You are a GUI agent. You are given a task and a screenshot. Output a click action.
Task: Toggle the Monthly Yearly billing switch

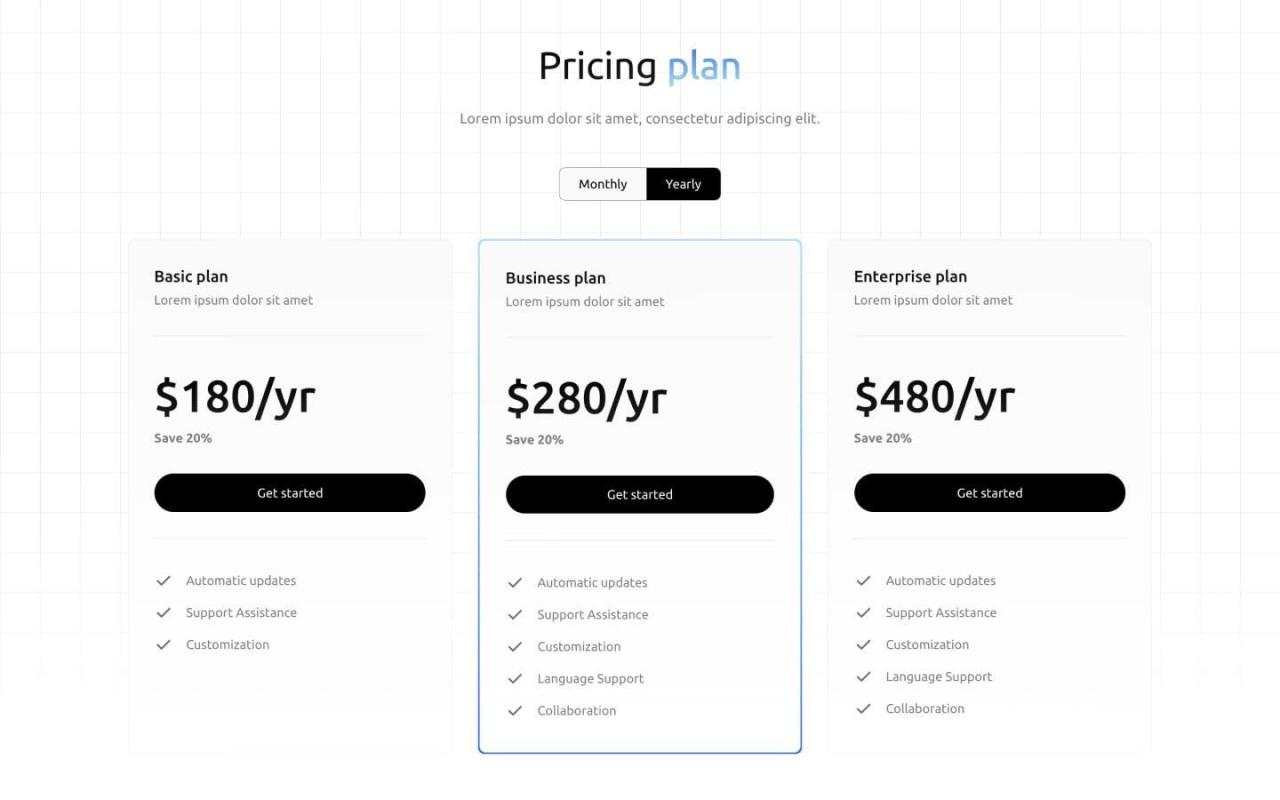click(x=640, y=184)
